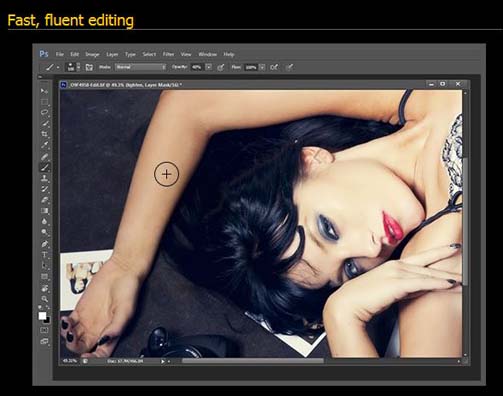This screenshot has width=503, height=396.
Task: Toggle pressure for opacity button
Action: 221,67
